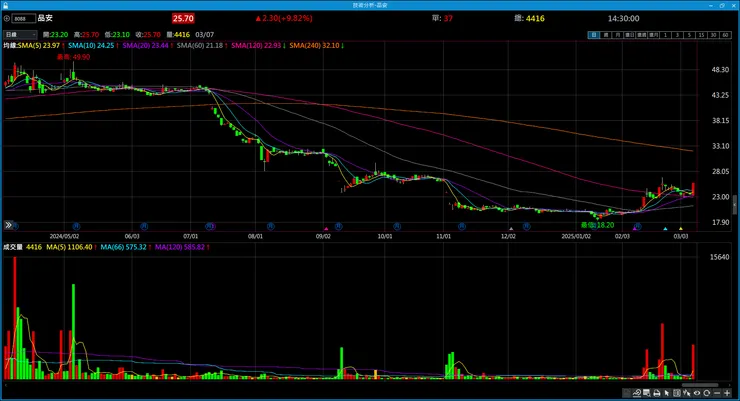
Task: Click the highest price label 49.90
Action: click(74, 57)
